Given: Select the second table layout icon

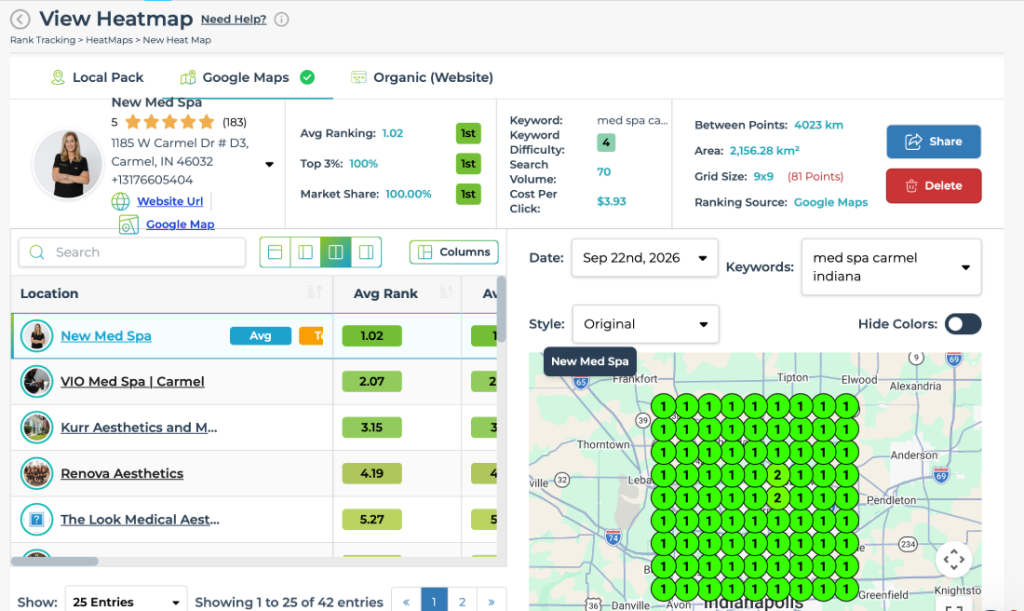Looking at the screenshot, I should click(305, 252).
